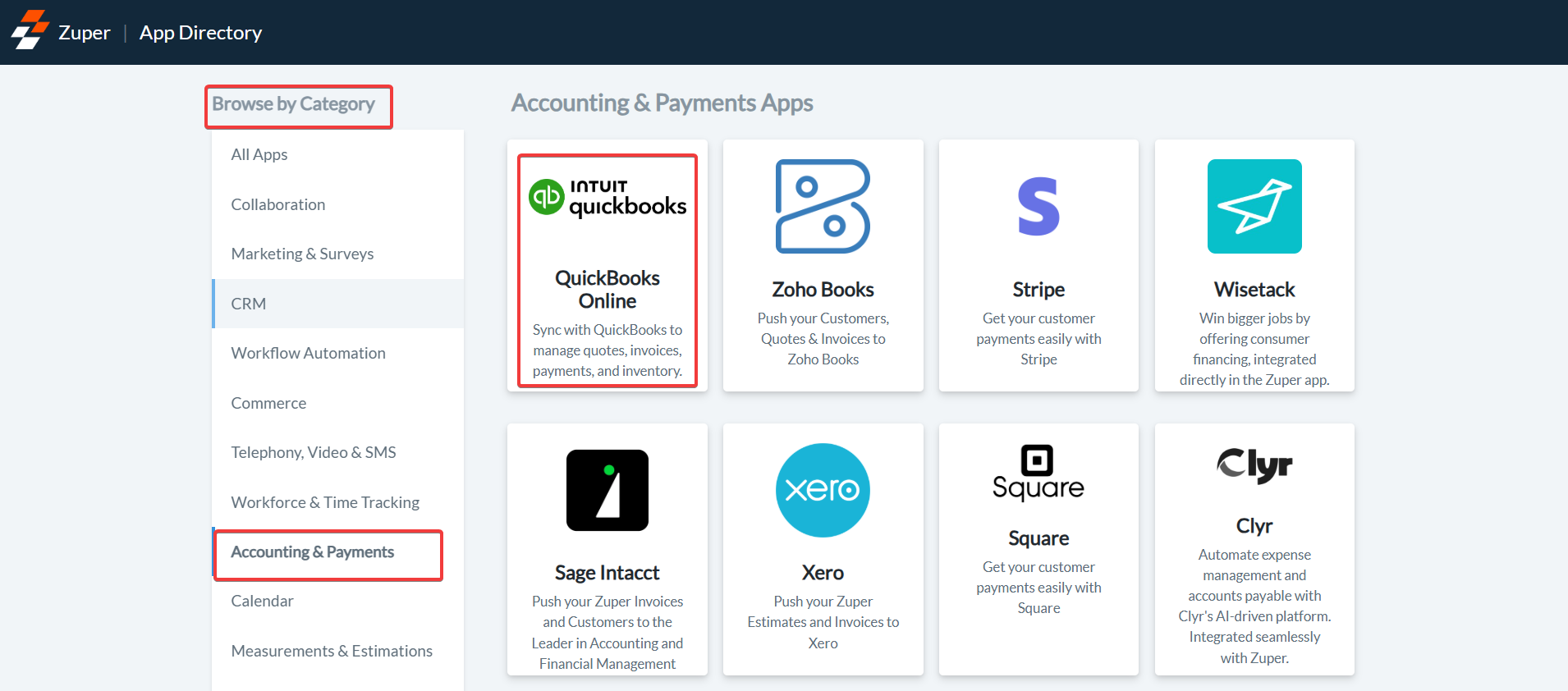Click the 'Automate expense management' description
This screenshot has height=691, width=1568.
pyautogui.click(x=1254, y=606)
